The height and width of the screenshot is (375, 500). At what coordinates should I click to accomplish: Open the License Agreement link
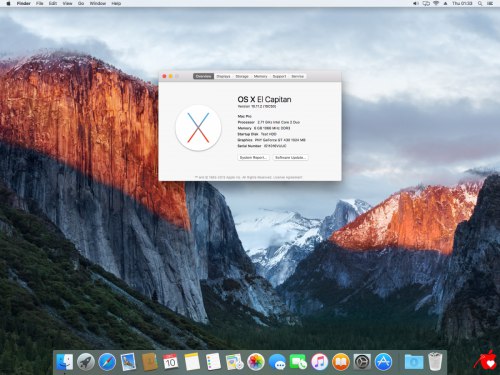click(288, 177)
